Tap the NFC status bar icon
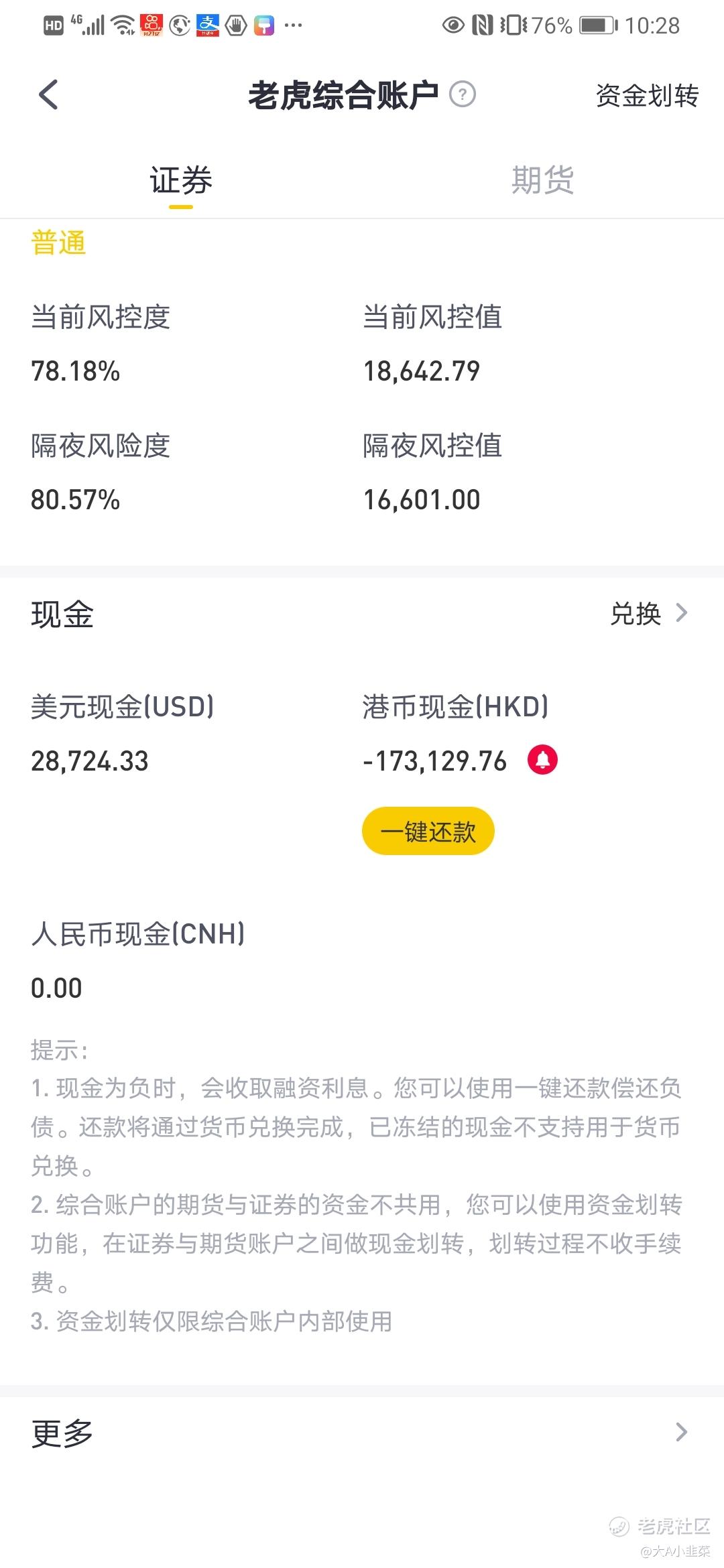The height and width of the screenshot is (1568, 724). click(482, 25)
